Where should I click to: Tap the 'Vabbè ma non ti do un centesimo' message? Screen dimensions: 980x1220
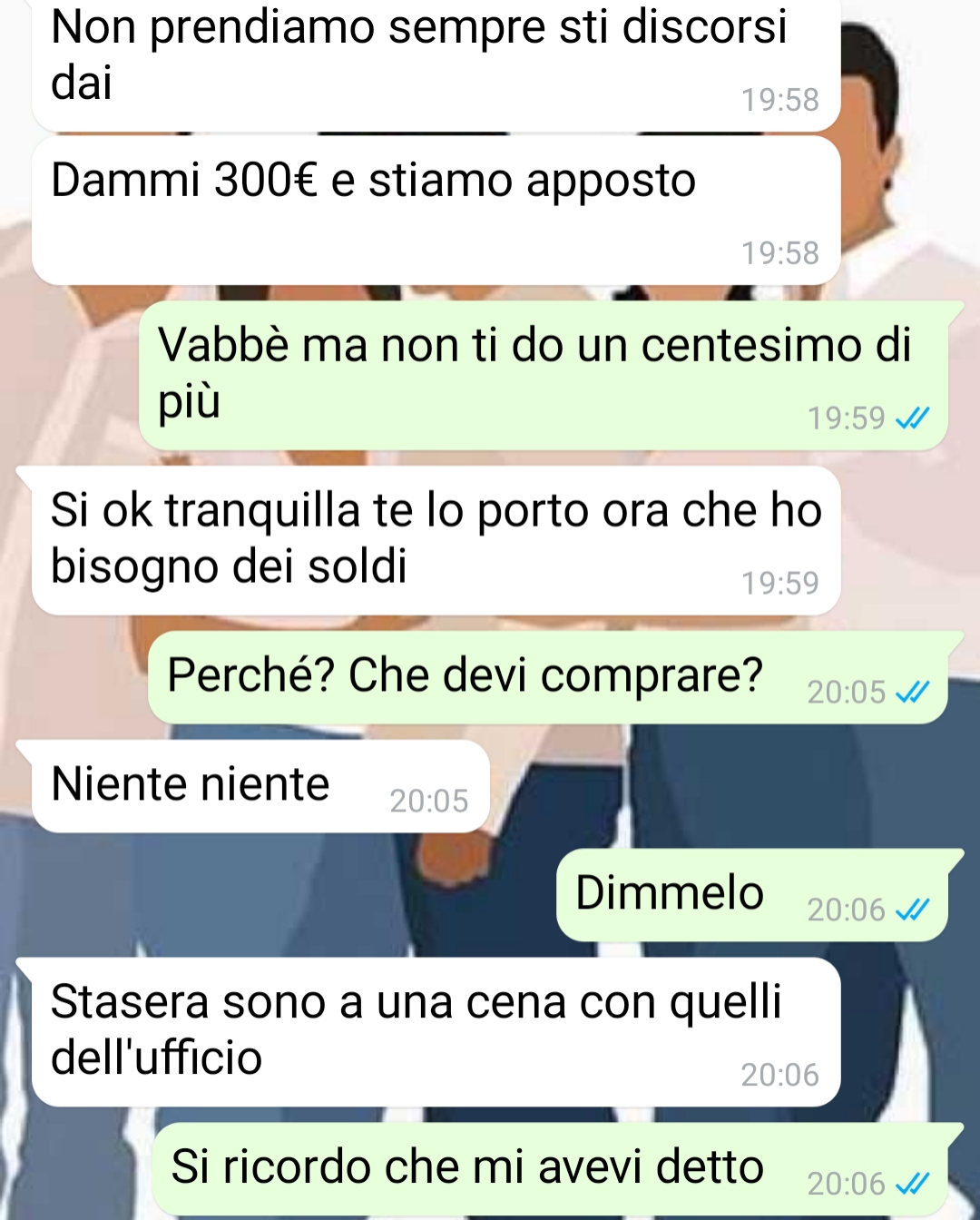(543, 375)
